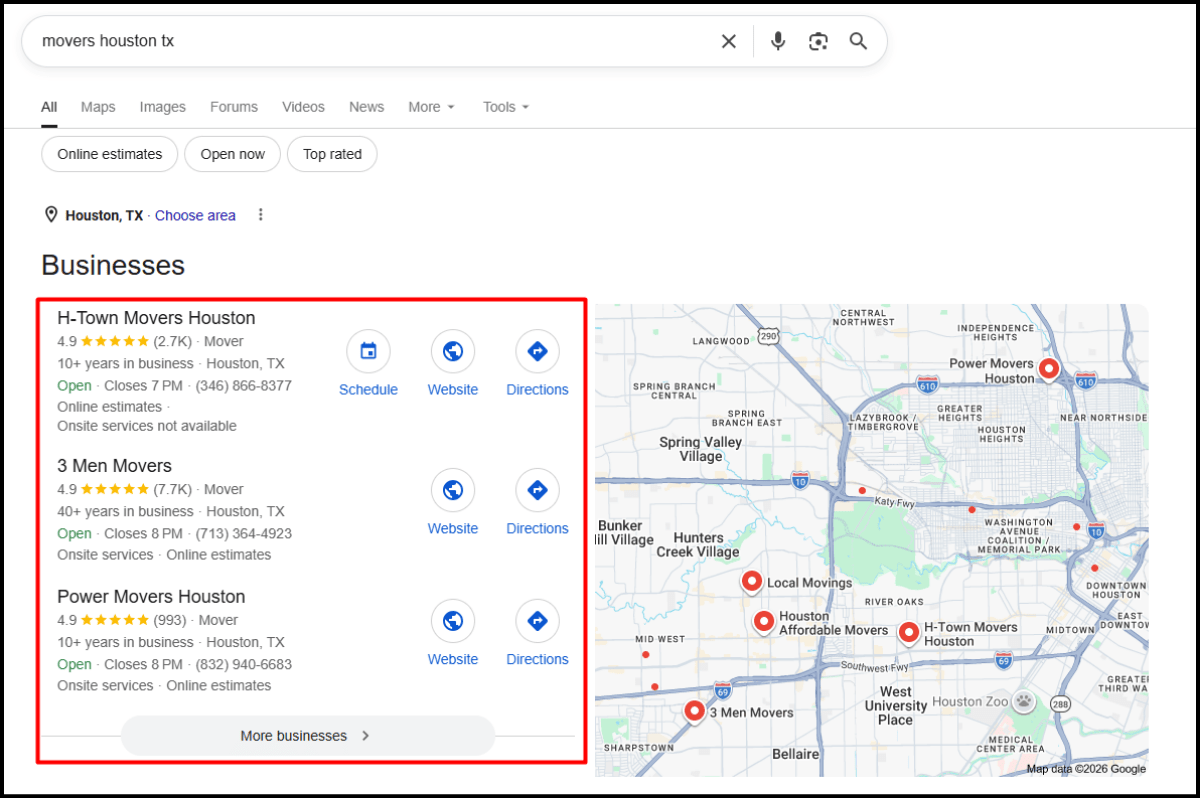
Task: Click Schedule text link for H-Town Movers
Action: 368,390
